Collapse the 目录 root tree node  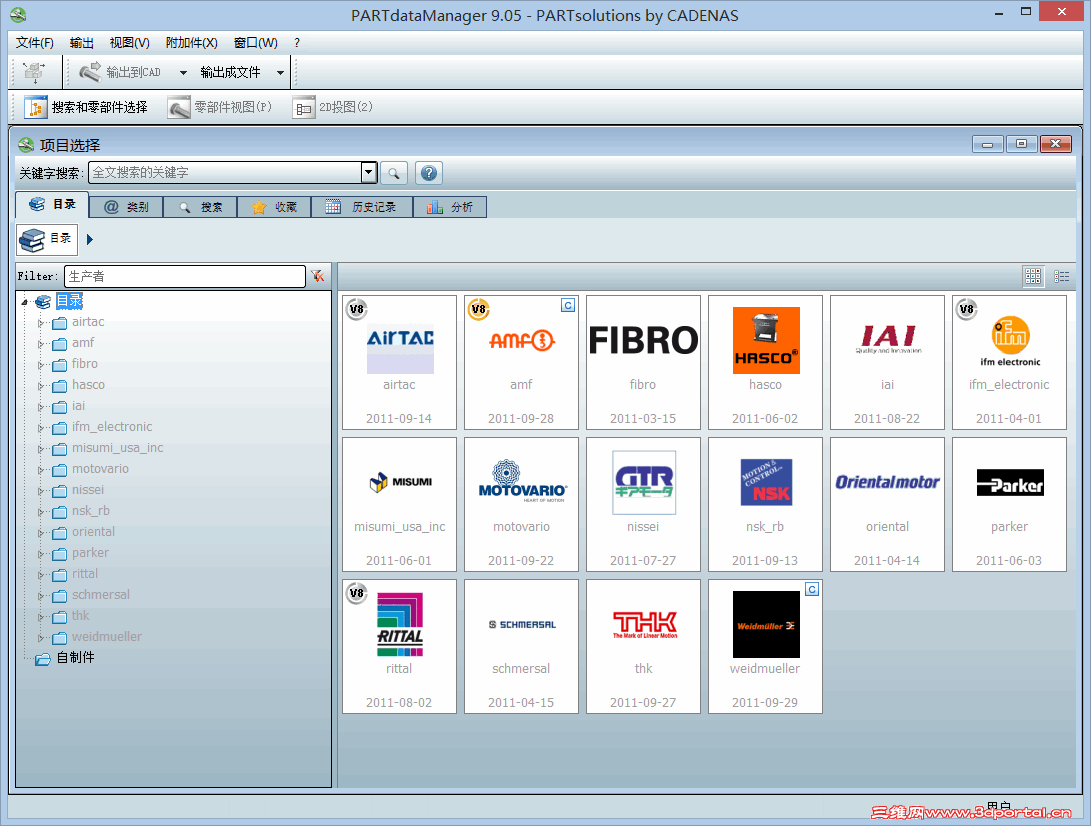point(24,302)
